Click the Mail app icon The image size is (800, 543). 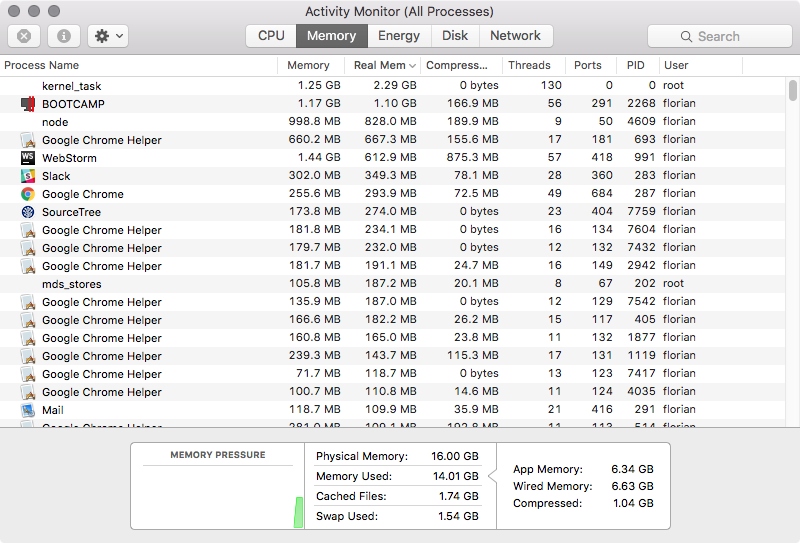[x=28, y=410]
